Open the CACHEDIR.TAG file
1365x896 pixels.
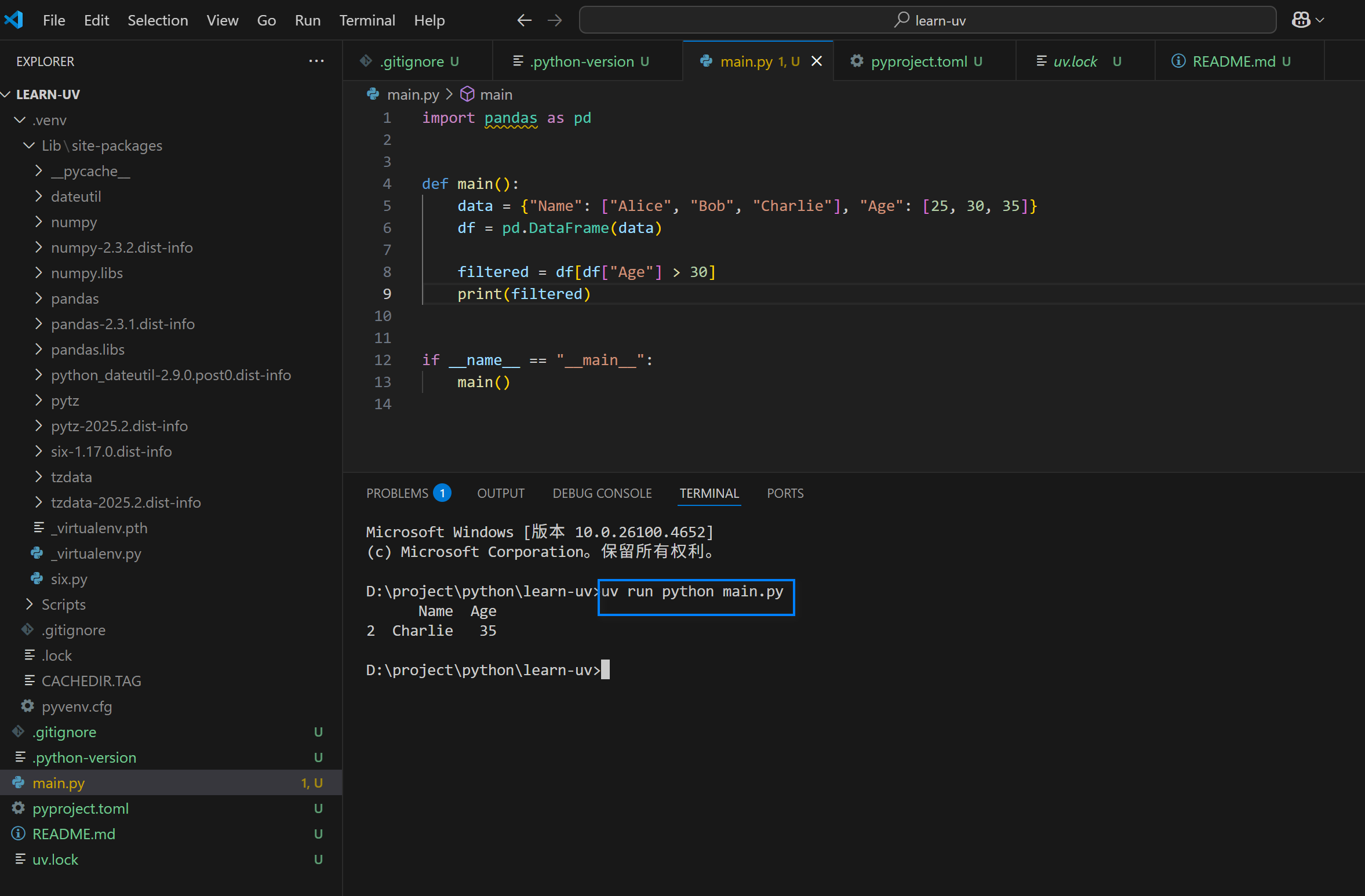171,681
